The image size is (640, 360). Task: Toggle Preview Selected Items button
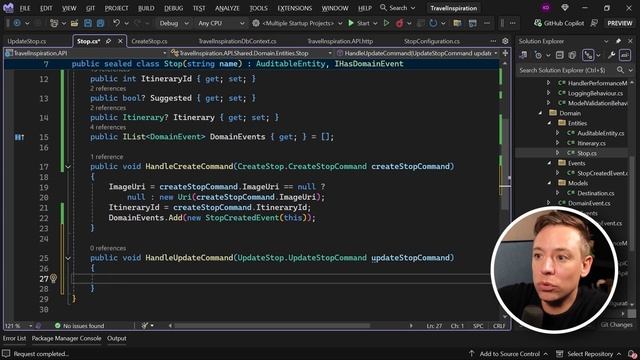(x=625, y=55)
